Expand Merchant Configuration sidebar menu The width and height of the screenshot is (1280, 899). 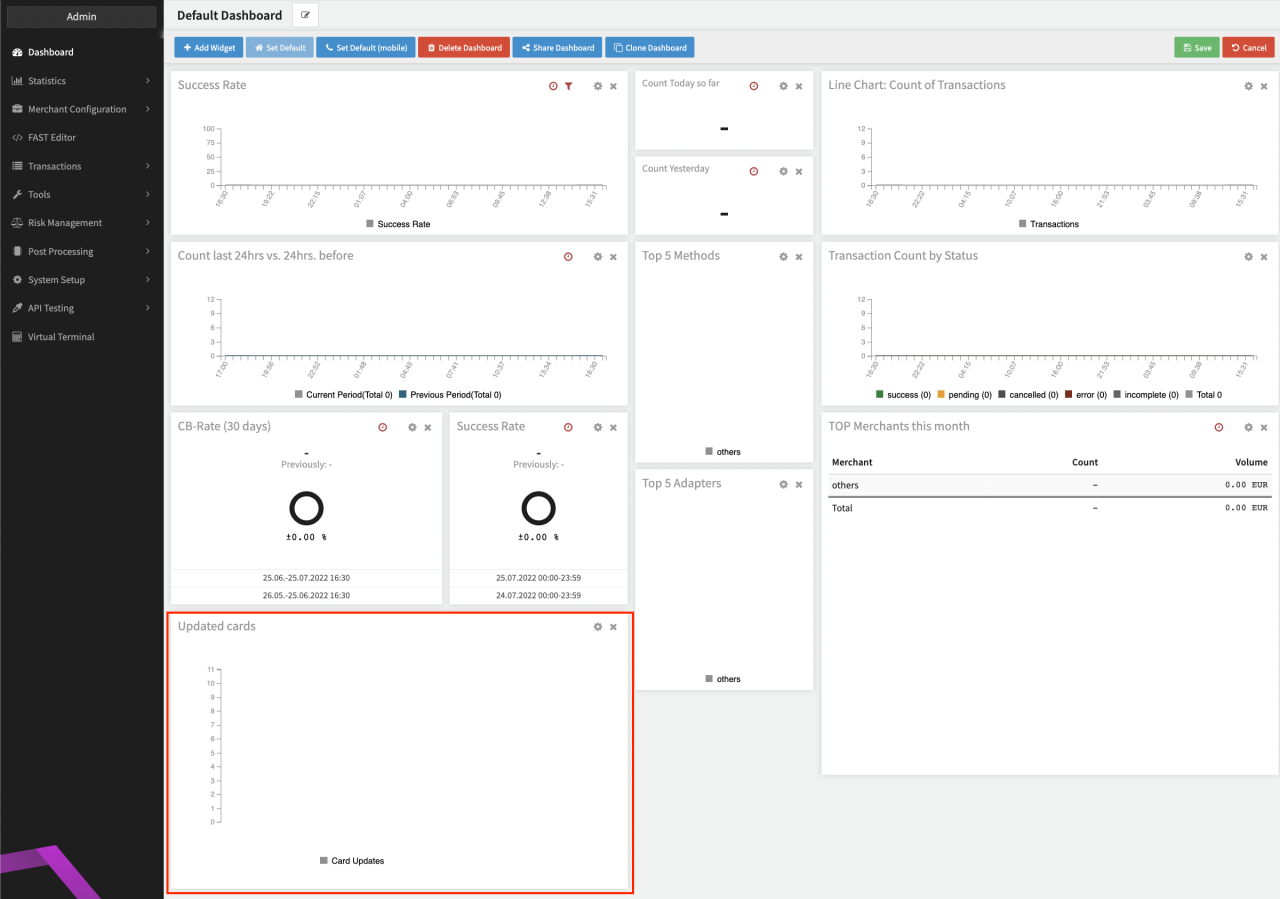pyautogui.click(x=81, y=109)
